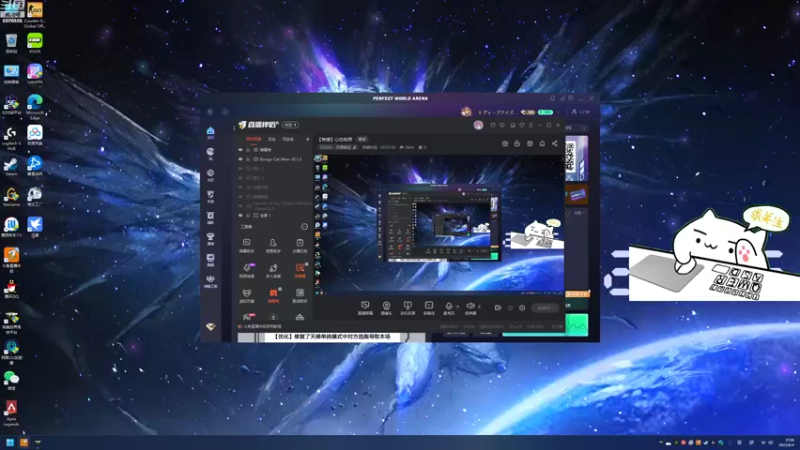Open the user avatar in the streaming app title bar
The height and width of the screenshot is (450, 800).
(478, 125)
